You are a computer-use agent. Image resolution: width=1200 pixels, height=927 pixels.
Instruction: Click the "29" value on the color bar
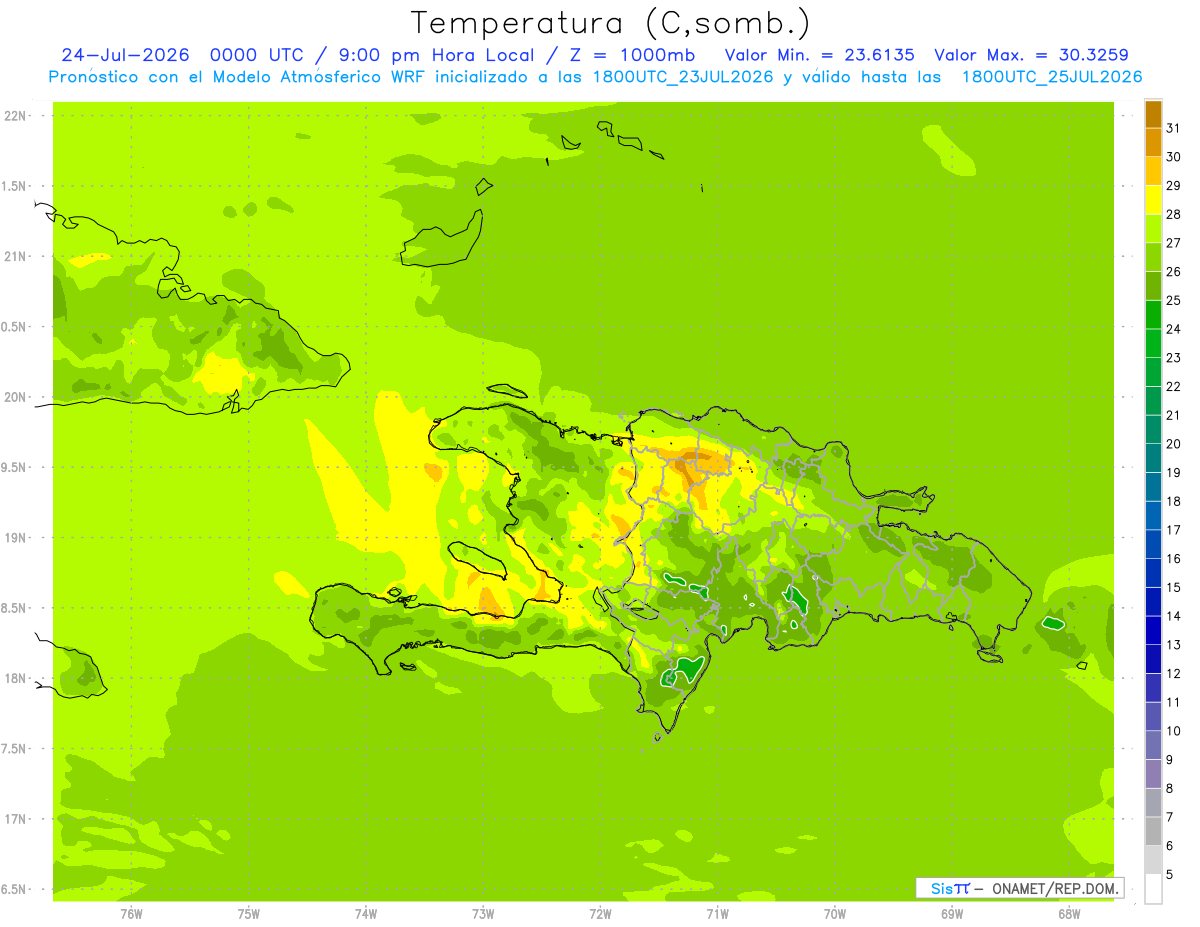1174,185
